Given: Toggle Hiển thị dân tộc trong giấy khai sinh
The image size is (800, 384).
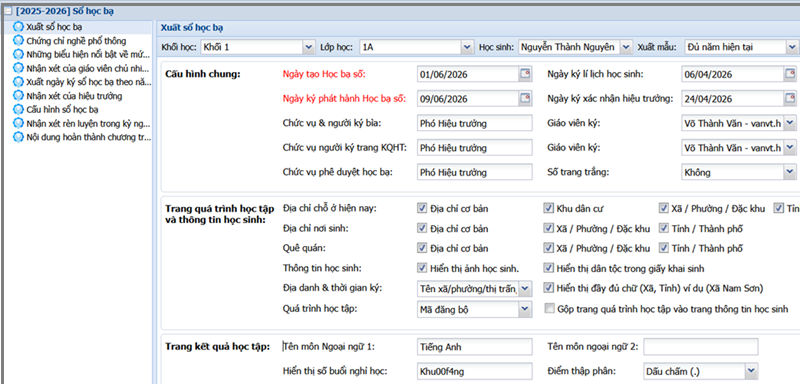Looking at the screenshot, I should tap(548, 268).
